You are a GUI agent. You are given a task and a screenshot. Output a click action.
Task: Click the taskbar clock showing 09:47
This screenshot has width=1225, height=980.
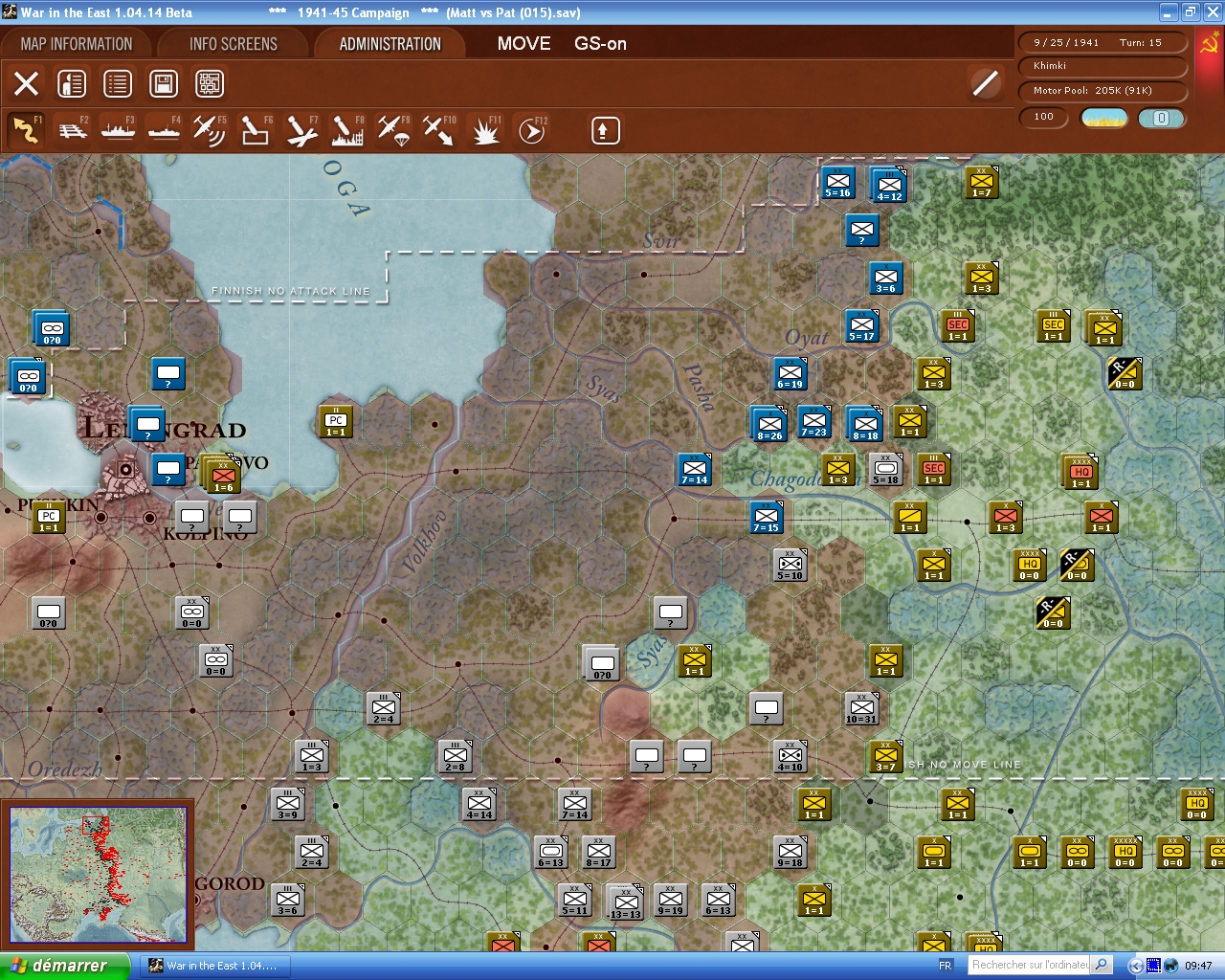(x=1198, y=966)
